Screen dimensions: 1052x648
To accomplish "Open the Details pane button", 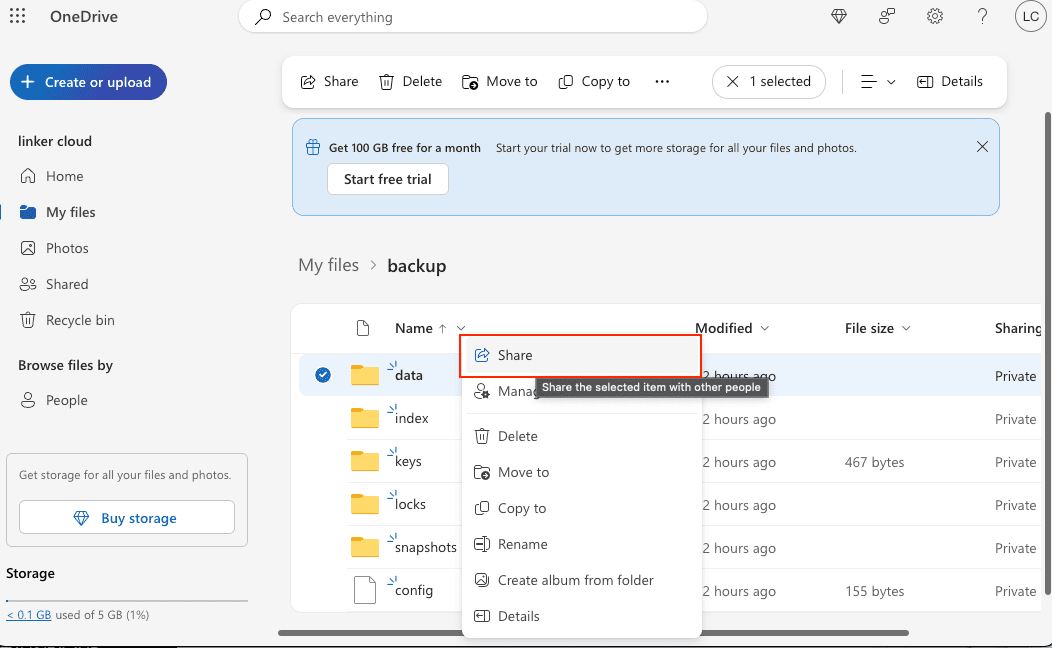I will point(950,82).
